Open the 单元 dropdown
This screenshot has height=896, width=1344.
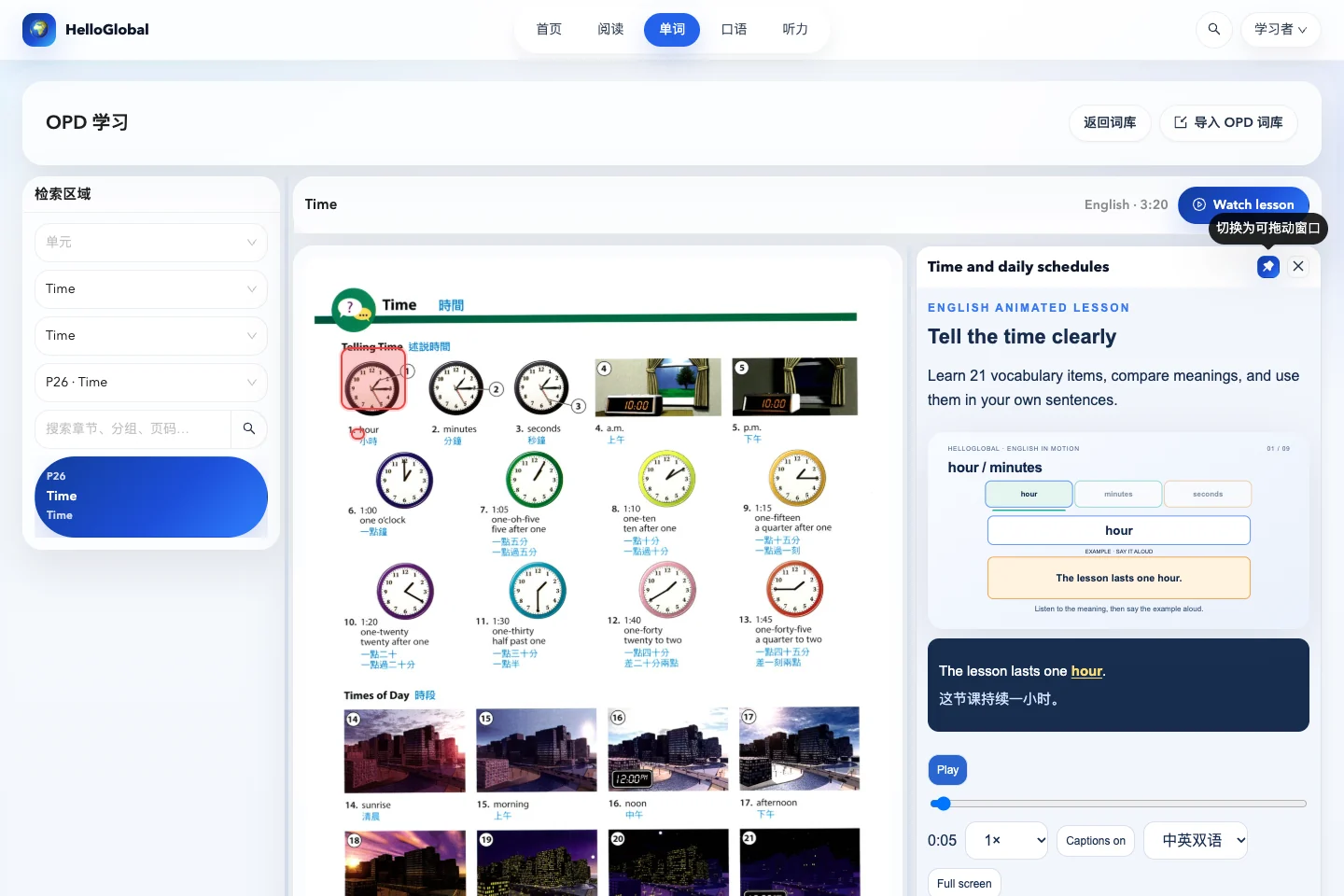[151, 243]
